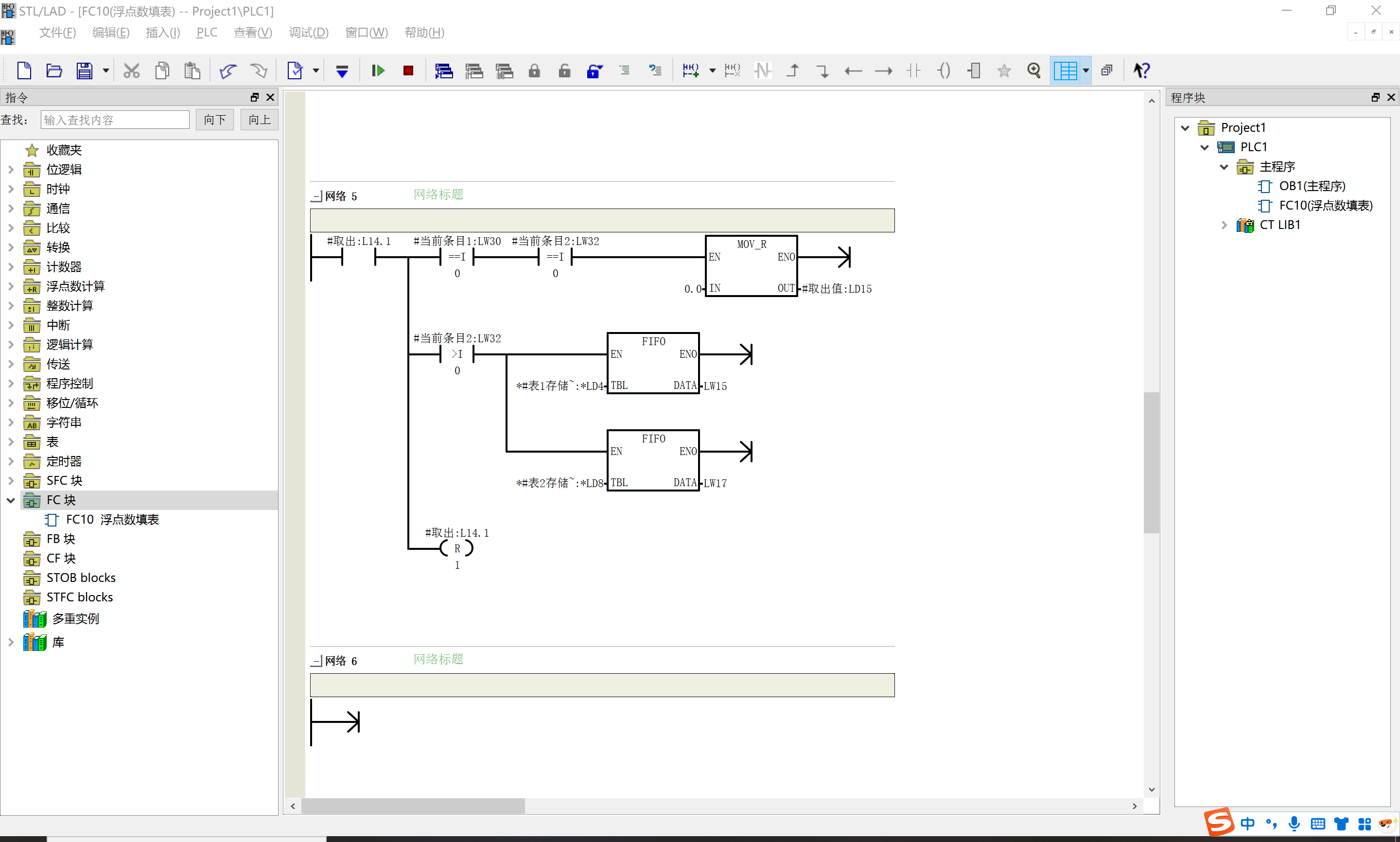Open the 插入(I) menu
1400x842 pixels.
tap(163, 33)
